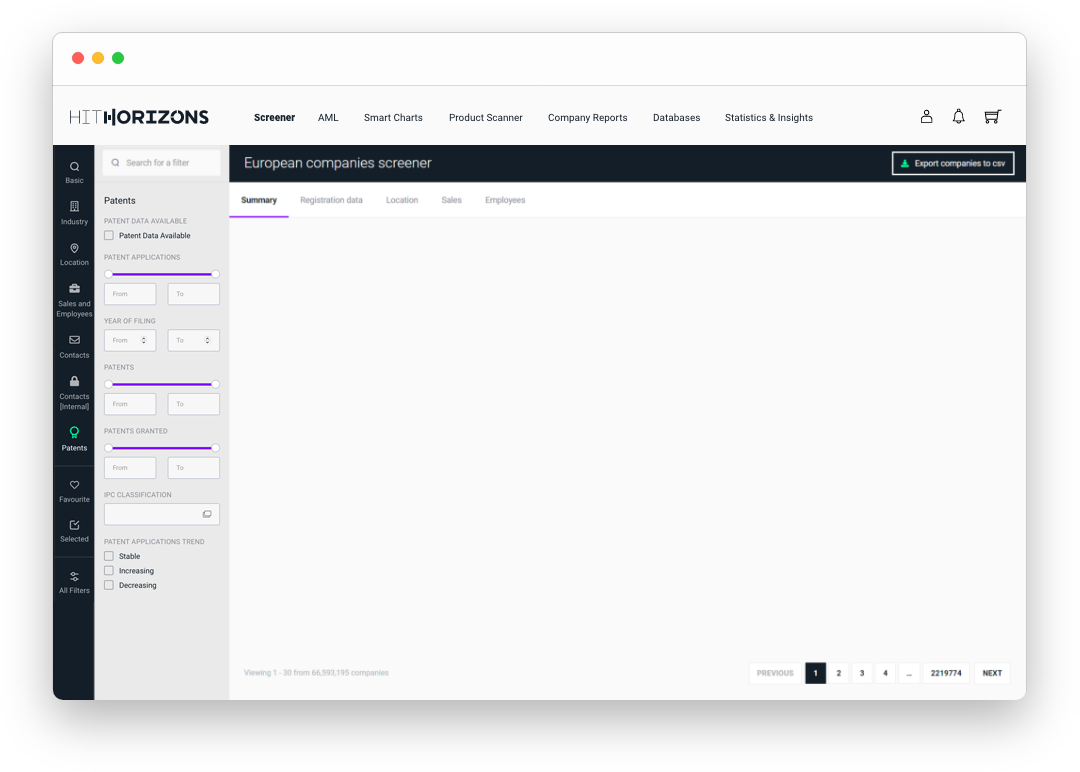The image size is (1080, 772).
Task: Switch to the Sales tab
Action: [452, 200]
